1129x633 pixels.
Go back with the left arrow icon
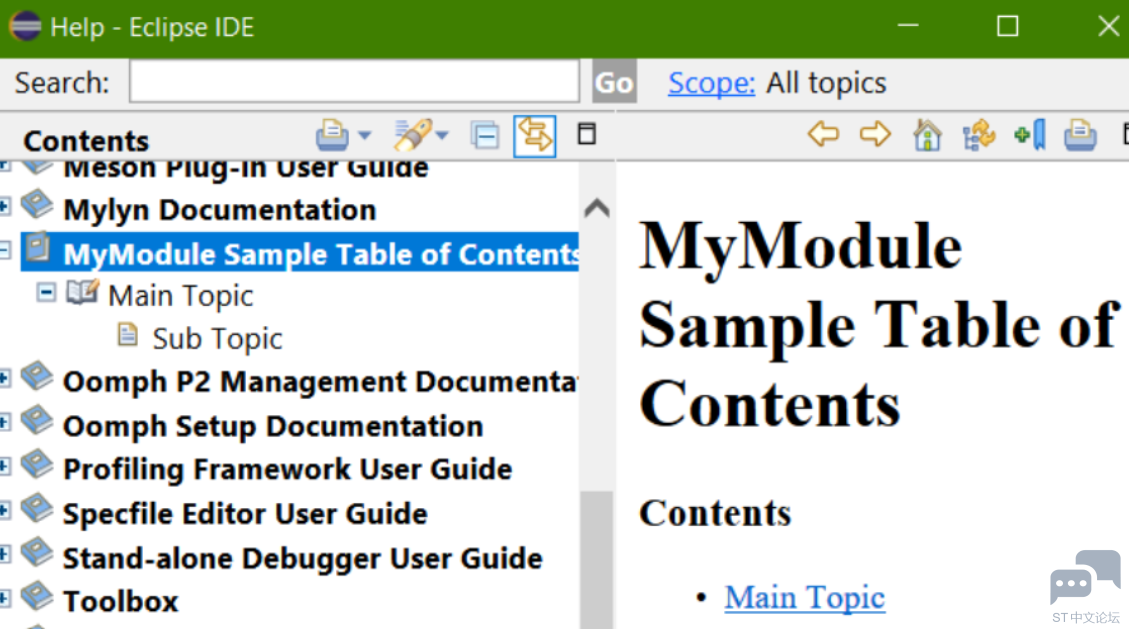pyautogui.click(x=824, y=134)
